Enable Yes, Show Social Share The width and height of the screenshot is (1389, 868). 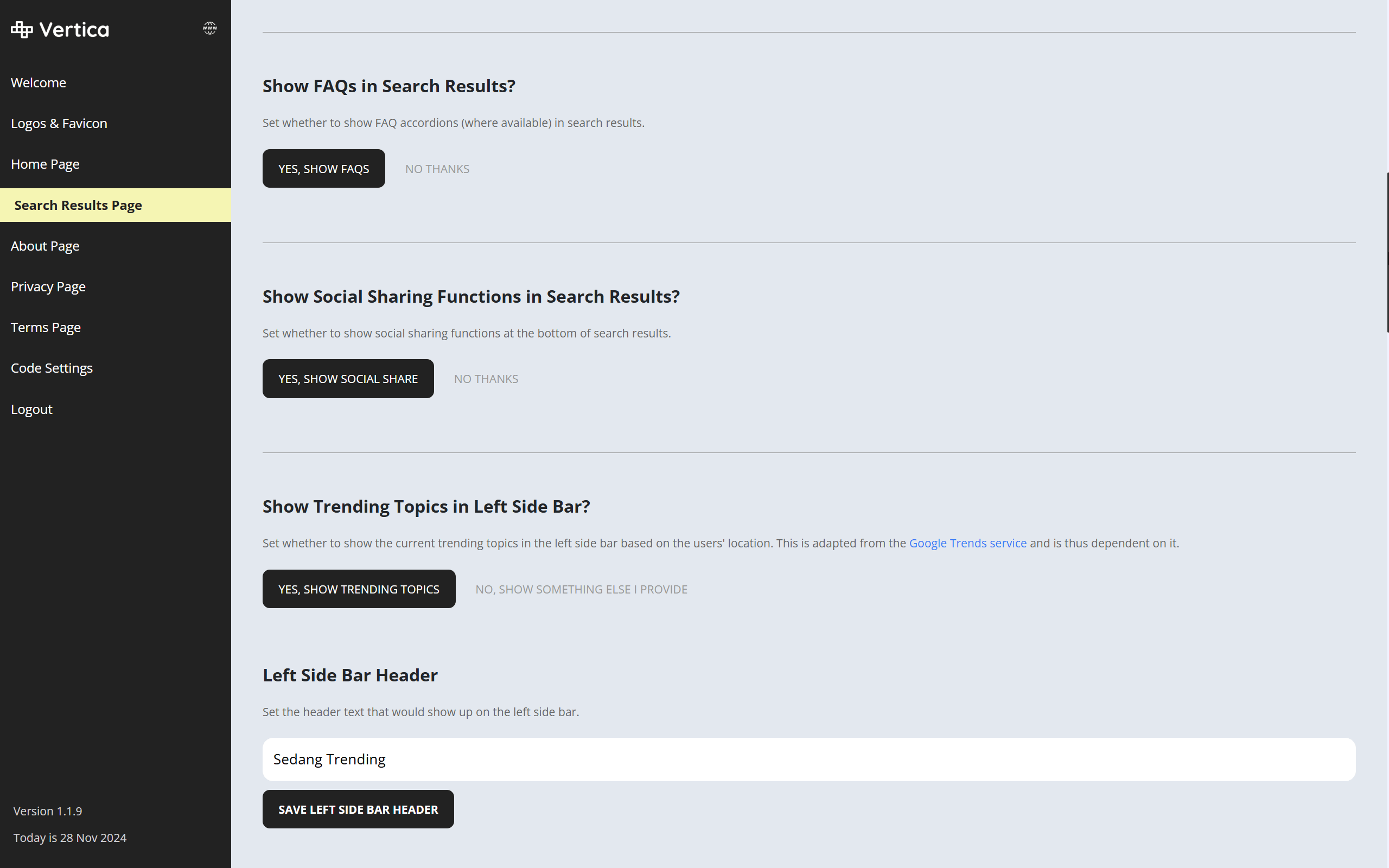pos(348,379)
